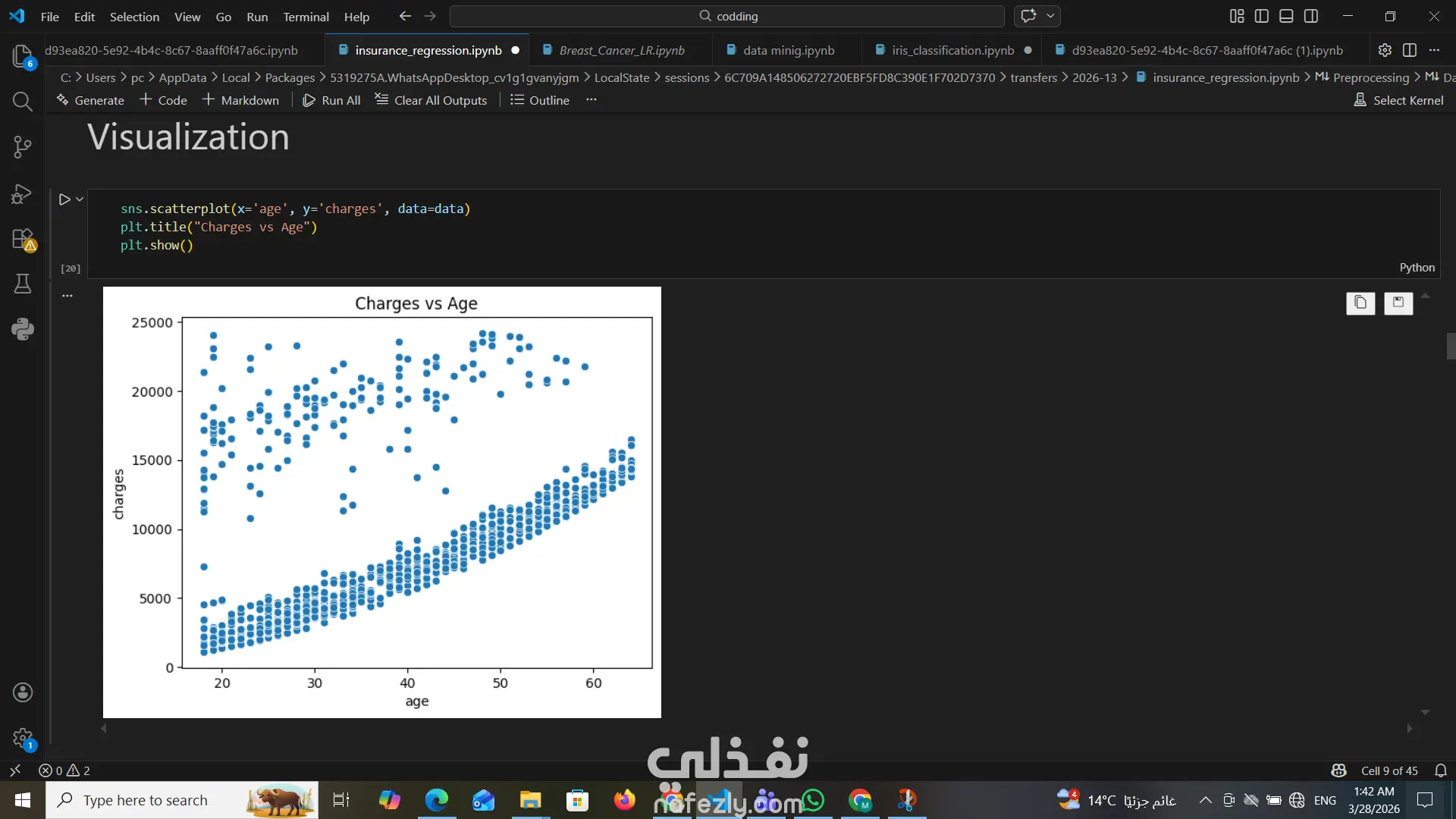Open the Python sidebar view
This screenshot has width=1456, height=819.
[x=22, y=329]
